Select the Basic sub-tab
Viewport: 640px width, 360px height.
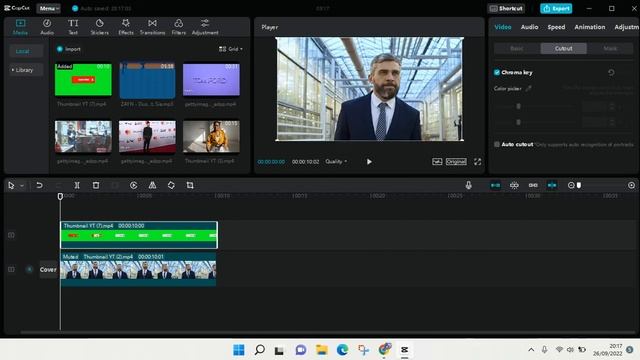[517, 49]
